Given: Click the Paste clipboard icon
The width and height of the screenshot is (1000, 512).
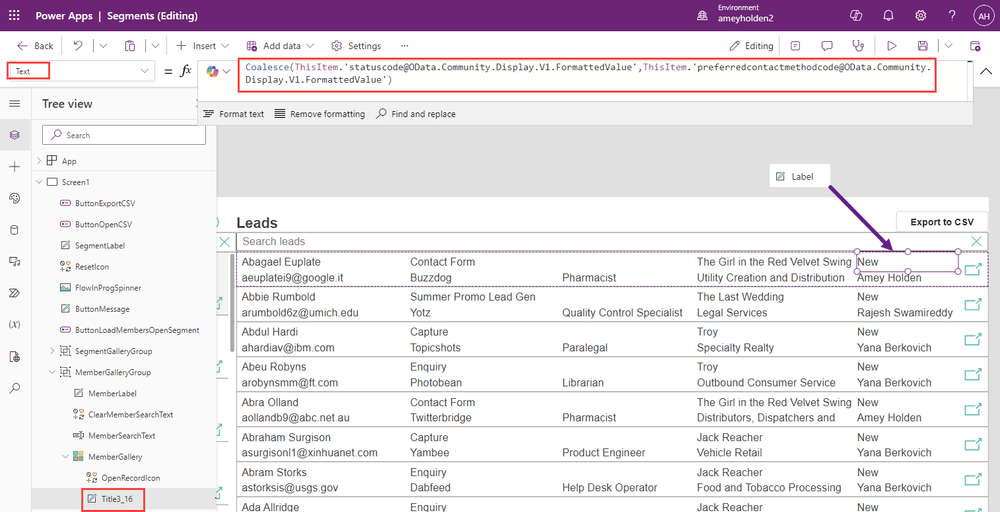Looking at the screenshot, I should [x=130, y=46].
